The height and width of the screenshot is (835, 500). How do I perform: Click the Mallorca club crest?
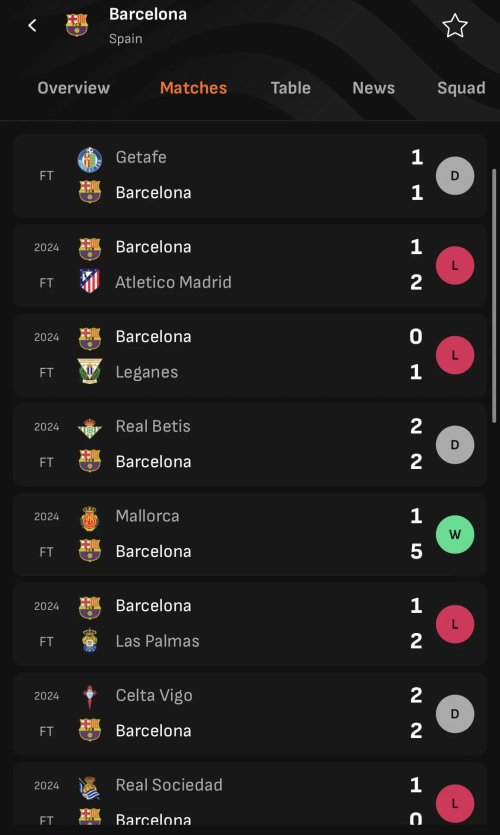click(x=89, y=518)
